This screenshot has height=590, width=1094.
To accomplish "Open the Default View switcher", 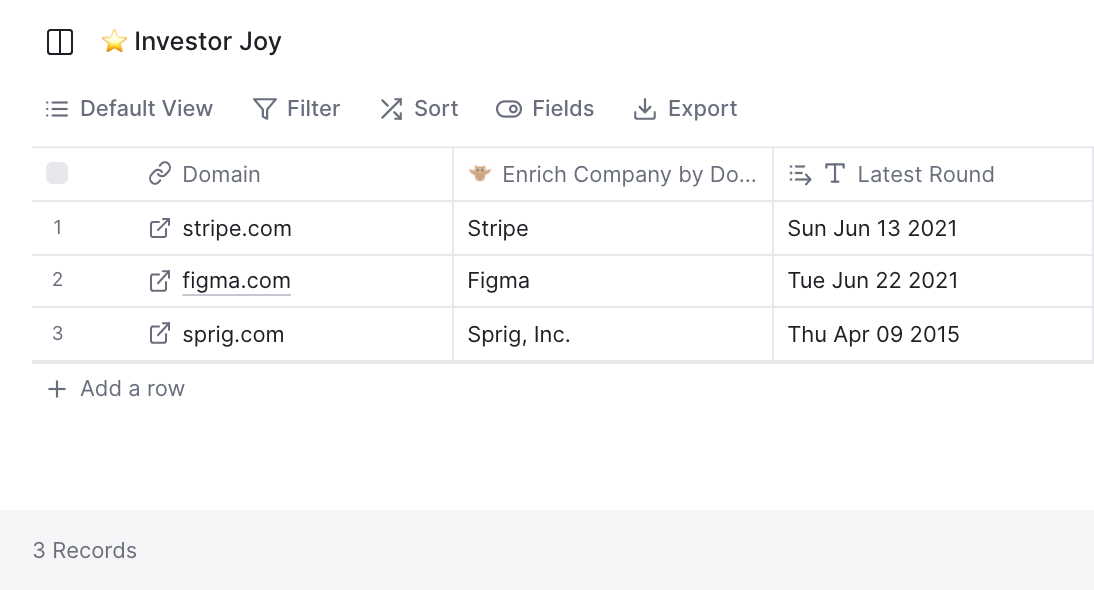I will click(129, 109).
